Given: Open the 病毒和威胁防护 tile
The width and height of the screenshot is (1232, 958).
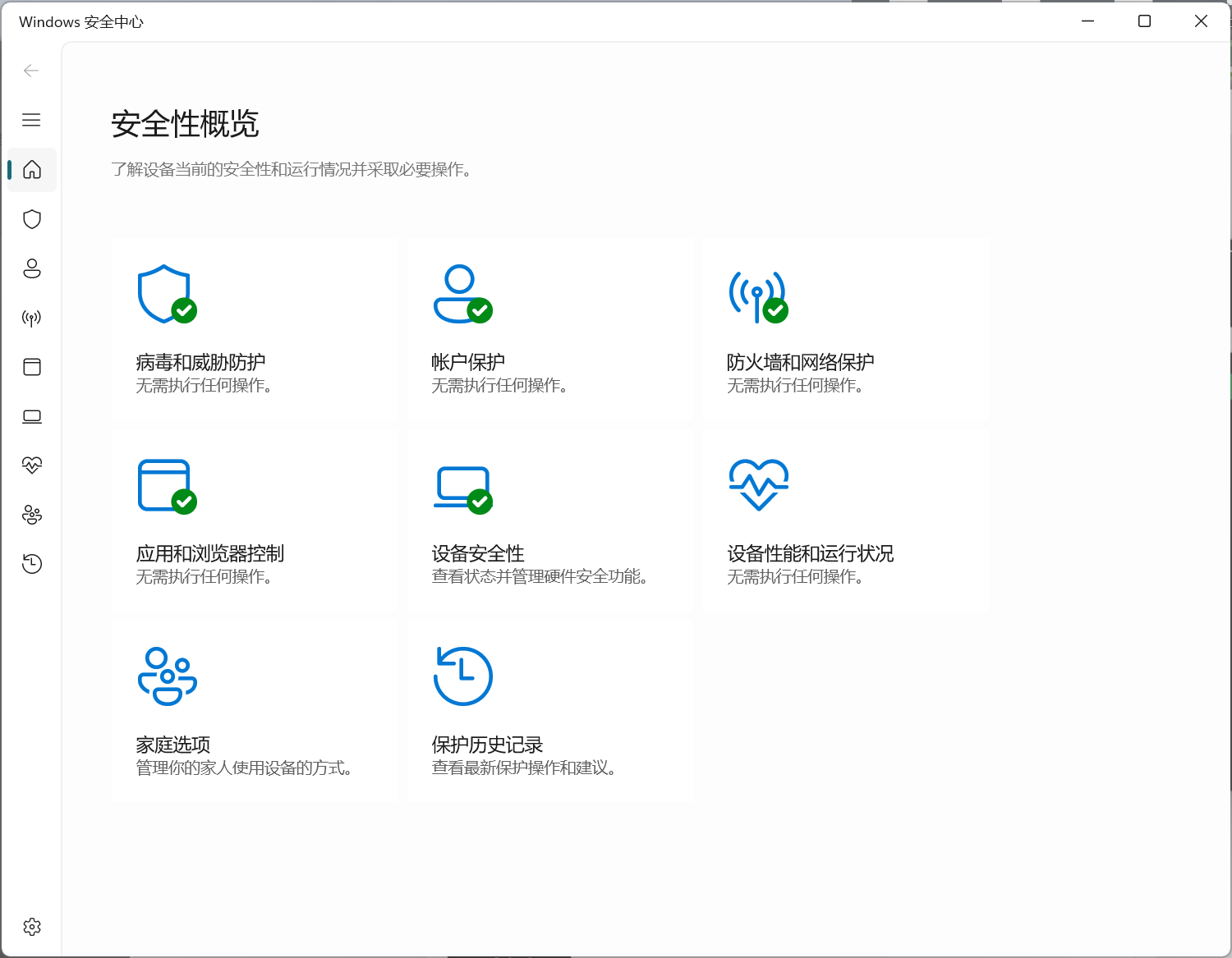Looking at the screenshot, I should click(254, 329).
